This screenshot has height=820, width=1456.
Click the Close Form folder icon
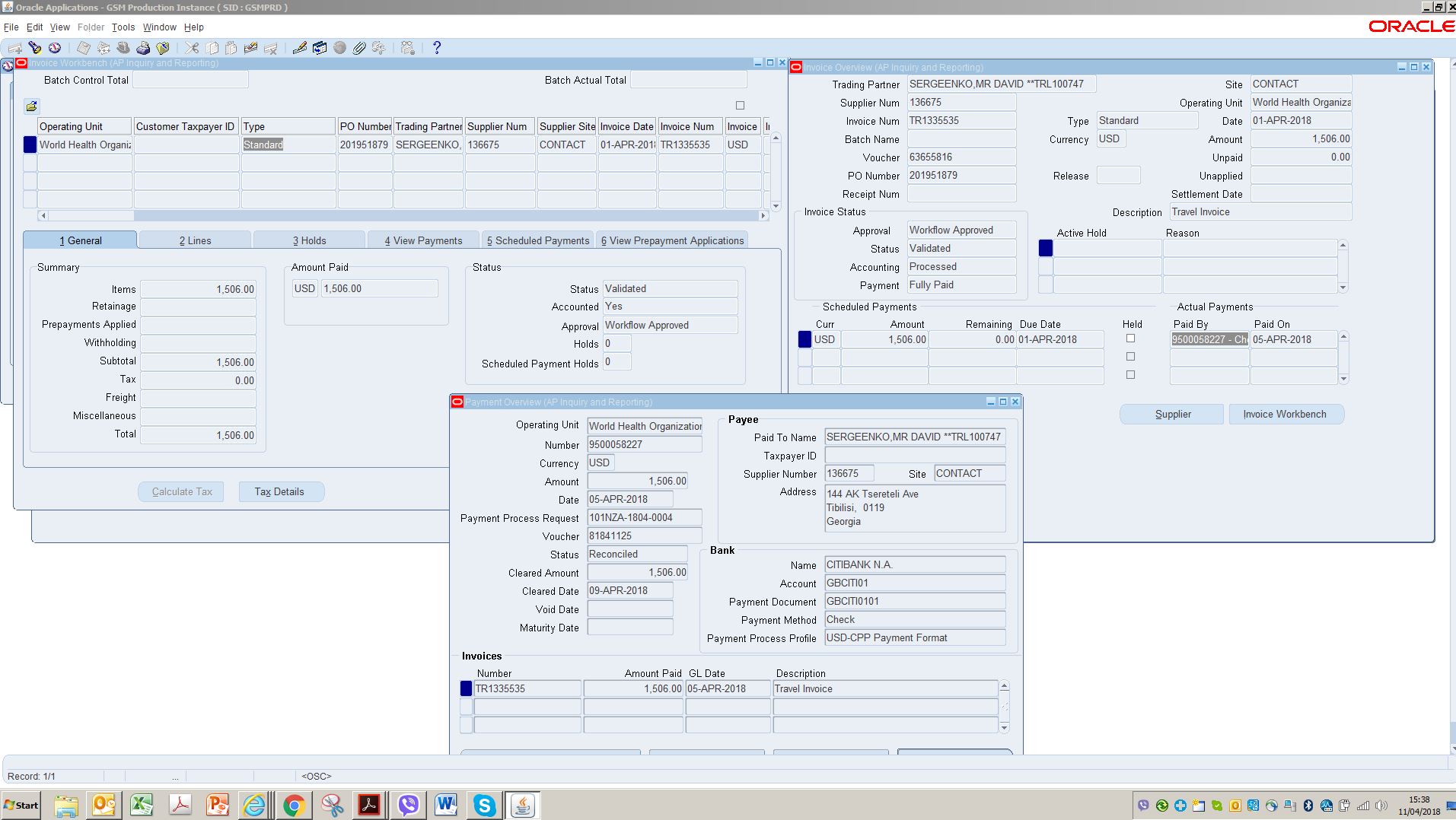pyautogui.click(x=162, y=48)
